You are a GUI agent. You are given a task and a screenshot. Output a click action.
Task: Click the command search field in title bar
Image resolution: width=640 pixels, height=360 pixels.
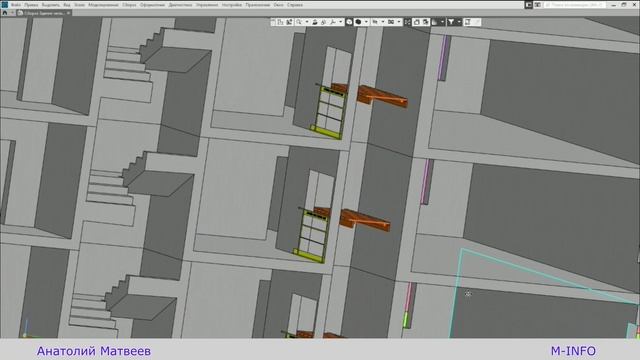point(575,5)
